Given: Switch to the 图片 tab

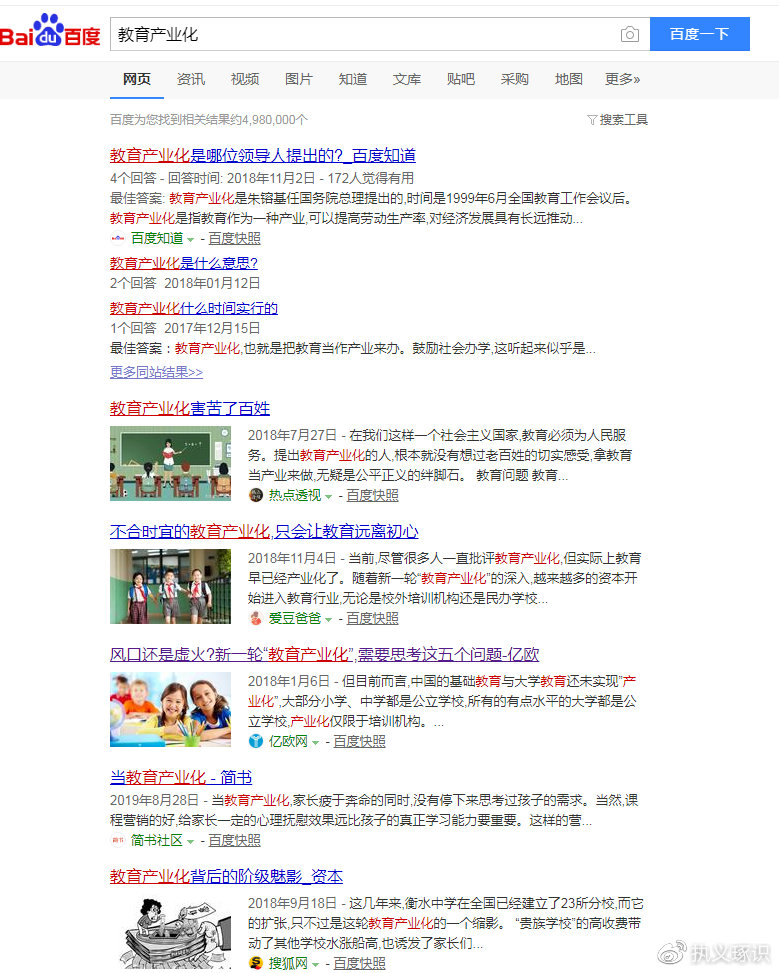Looking at the screenshot, I should (x=299, y=79).
